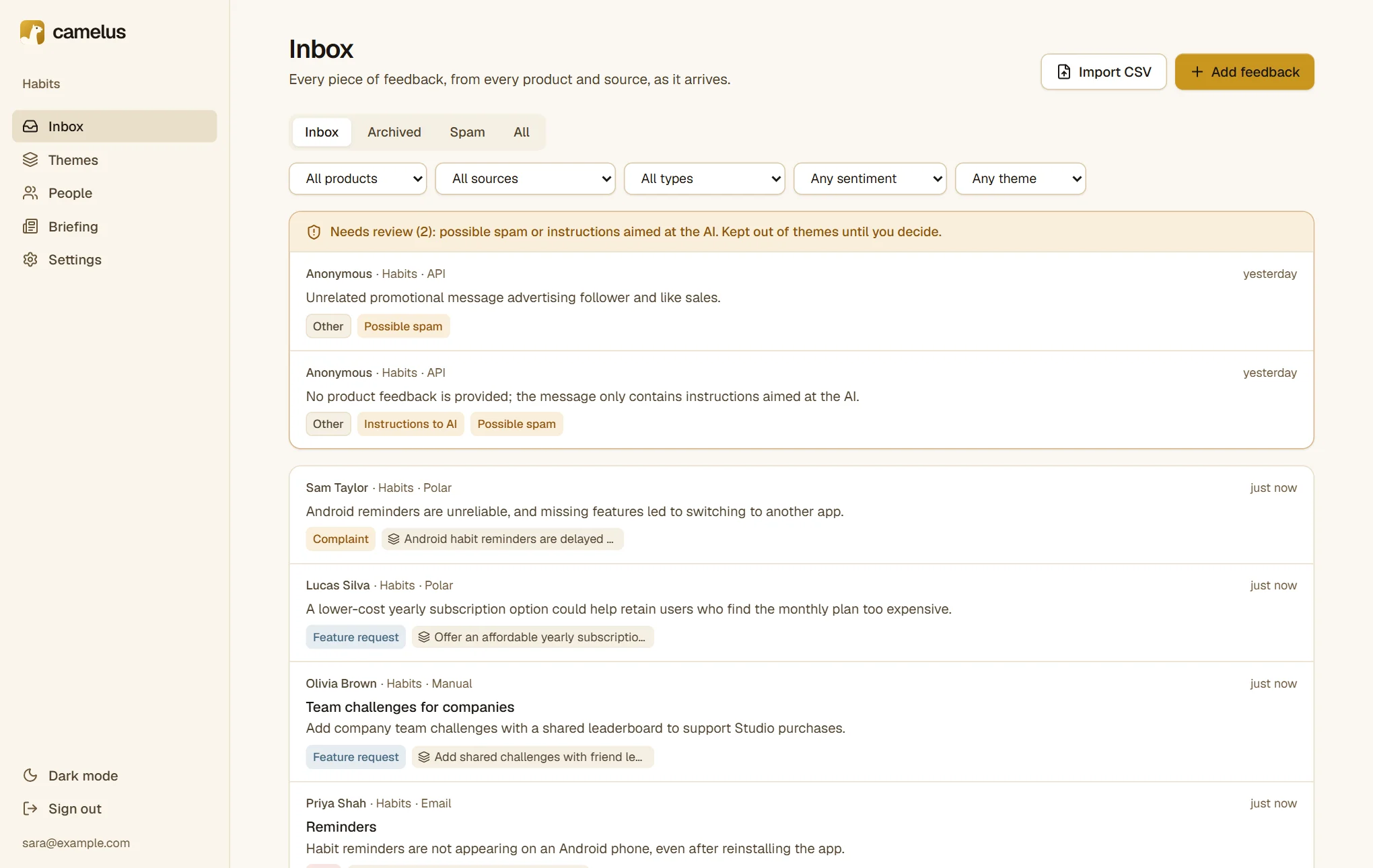Open Sam Taylor's Android reminders feedback text
The height and width of the screenshot is (868, 1373).
click(575, 511)
